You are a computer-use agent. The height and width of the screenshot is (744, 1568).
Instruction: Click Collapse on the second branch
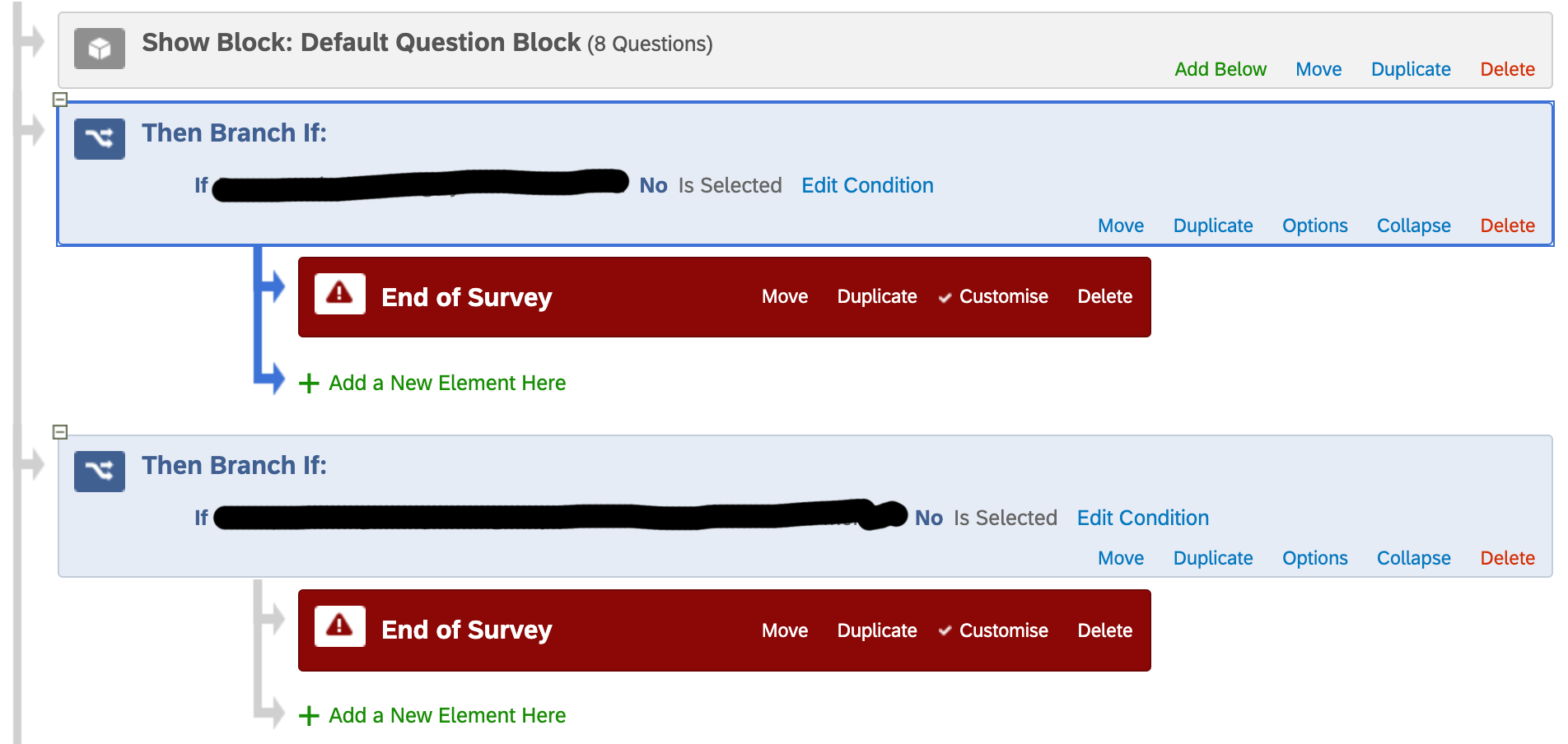tap(1413, 558)
